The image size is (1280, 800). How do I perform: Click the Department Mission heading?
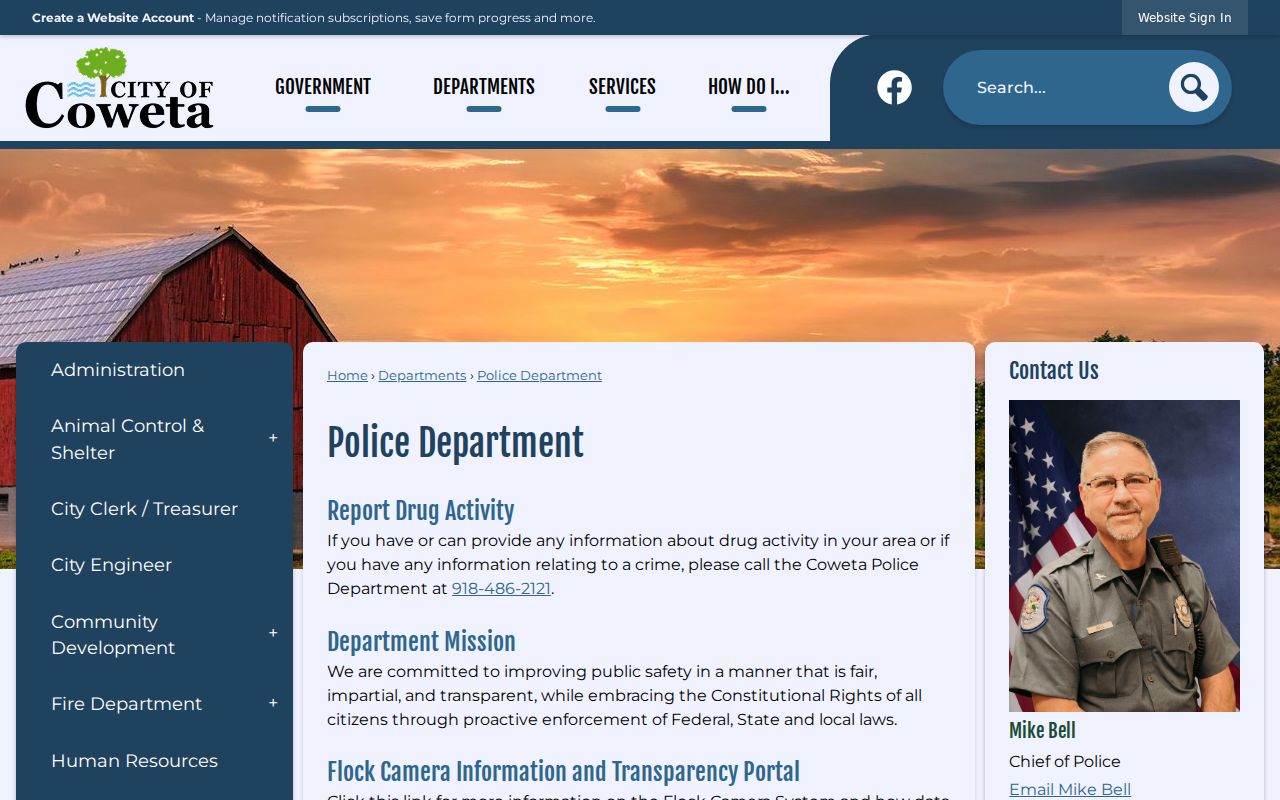click(421, 642)
